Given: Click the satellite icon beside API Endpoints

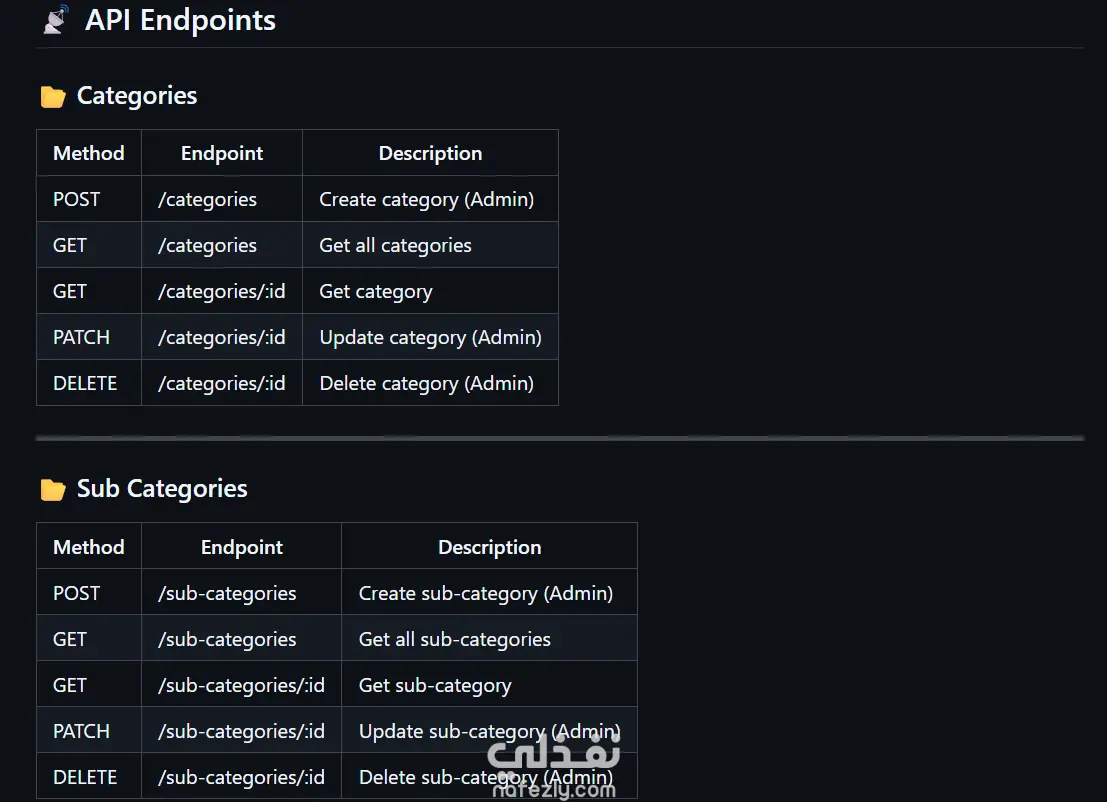Looking at the screenshot, I should point(56,20).
